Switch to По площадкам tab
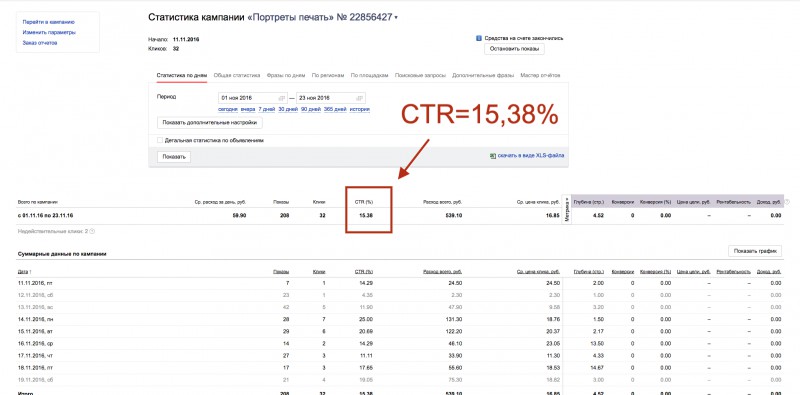 click(x=369, y=76)
